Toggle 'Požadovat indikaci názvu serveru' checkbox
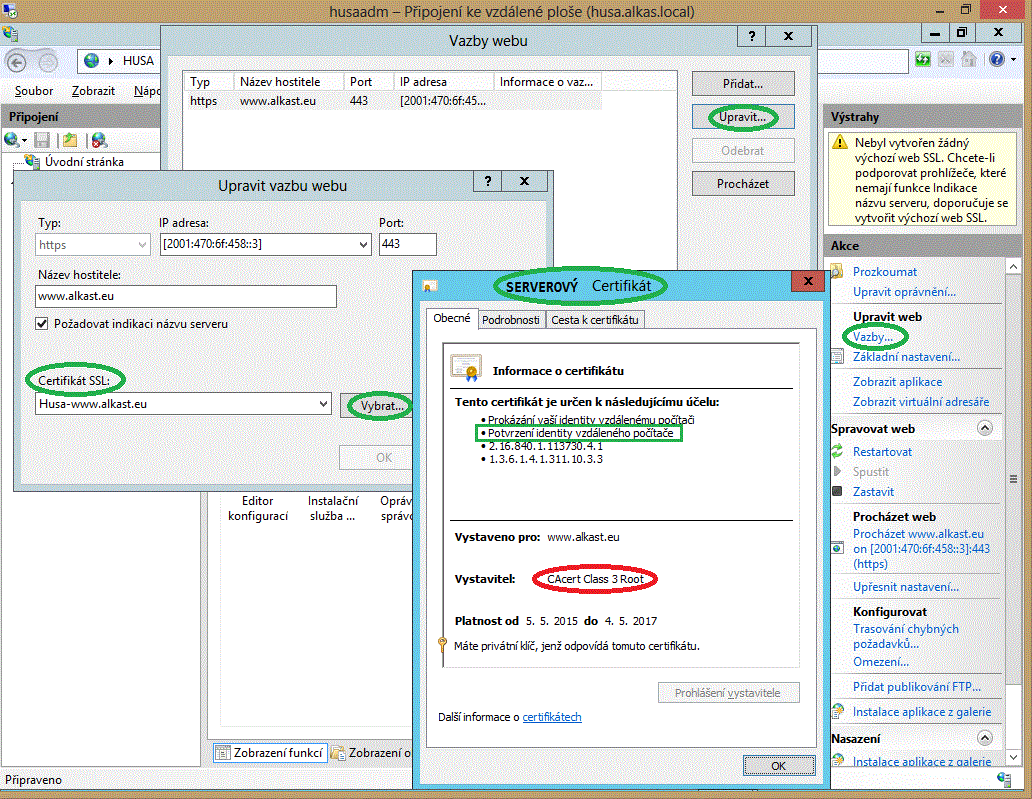This screenshot has width=1032, height=799. 42,323
